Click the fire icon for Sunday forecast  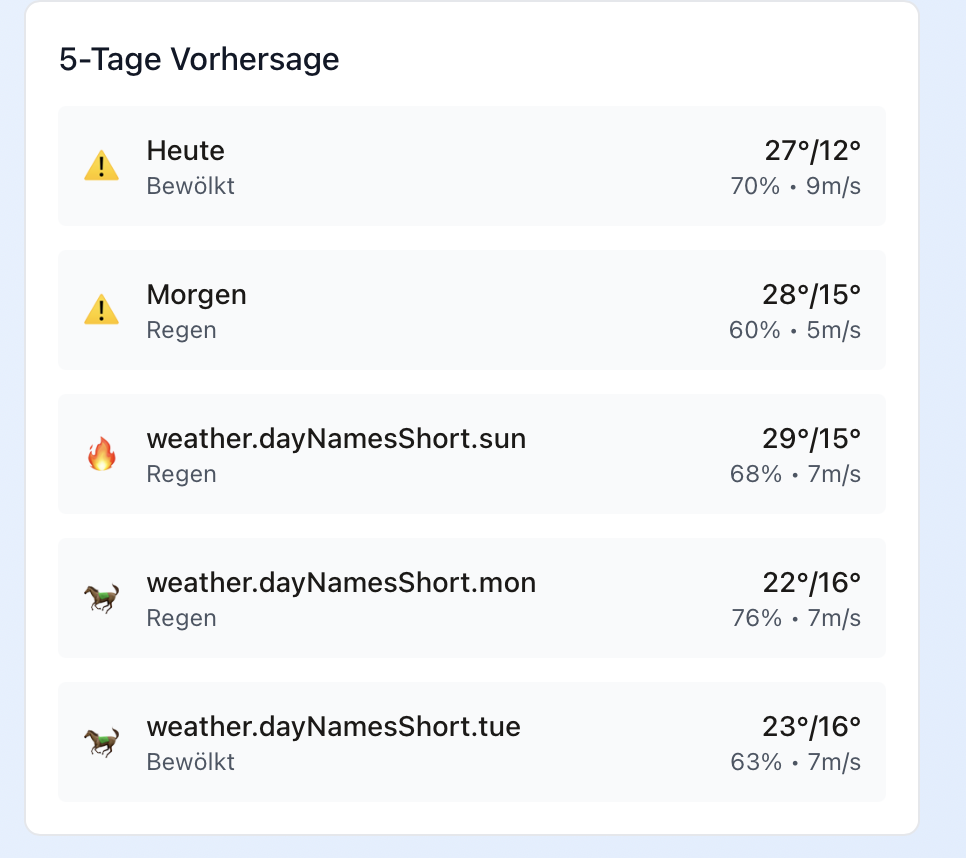pyautogui.click(x=101, y=455)
